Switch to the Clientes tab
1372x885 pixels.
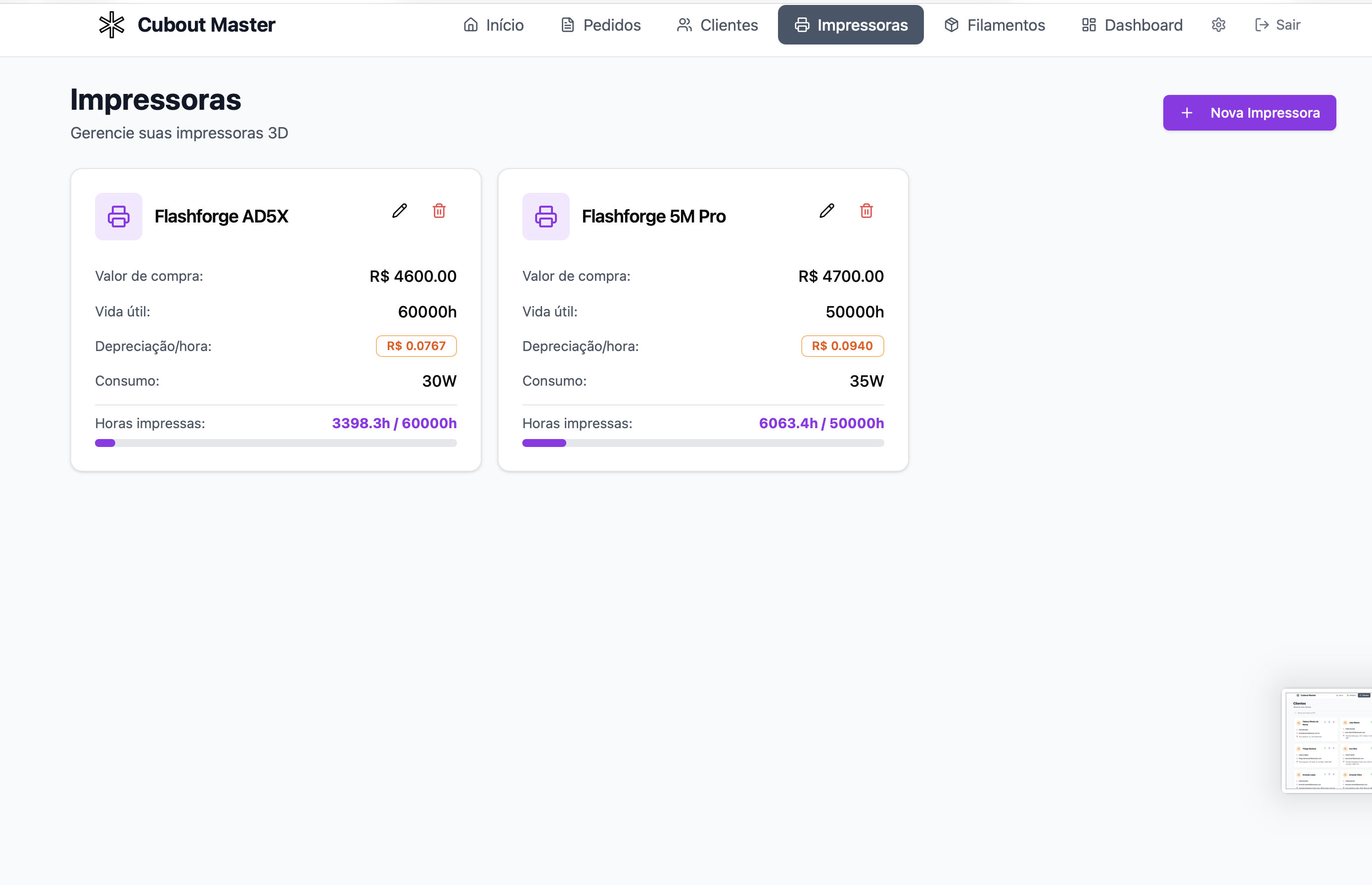point(717,25)
